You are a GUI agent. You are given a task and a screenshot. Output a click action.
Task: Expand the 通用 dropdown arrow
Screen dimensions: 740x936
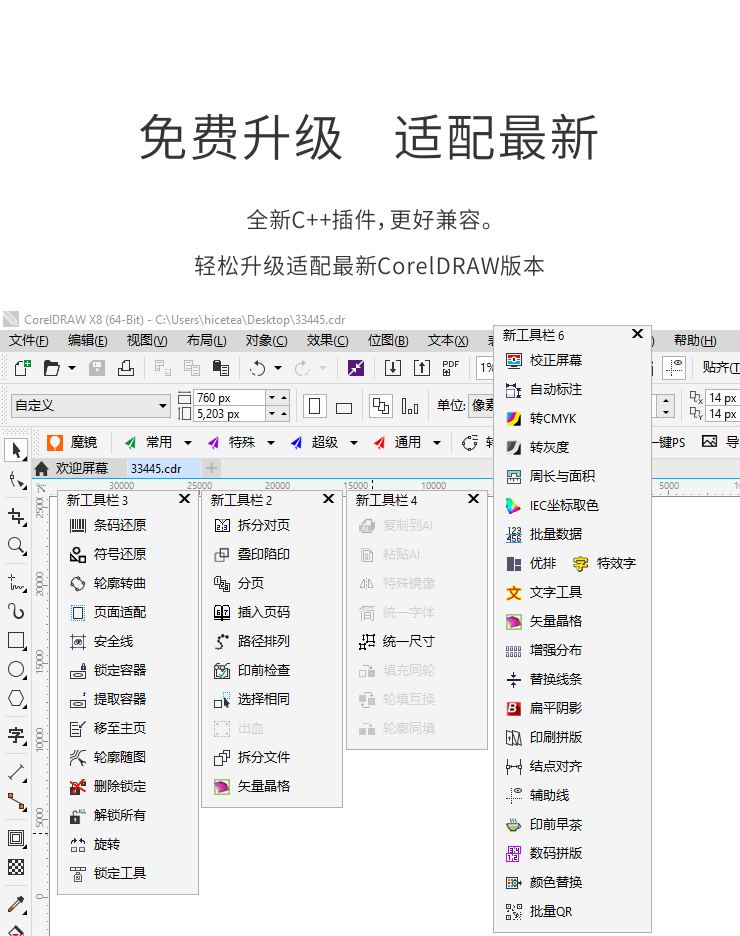(436, 443)
